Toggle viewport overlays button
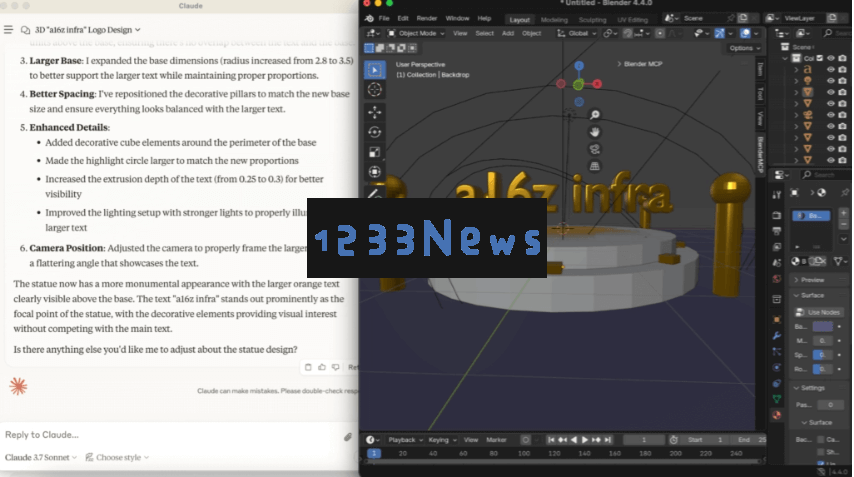The height and width of the screenshot is (477, 854). (x=745, y=33)
